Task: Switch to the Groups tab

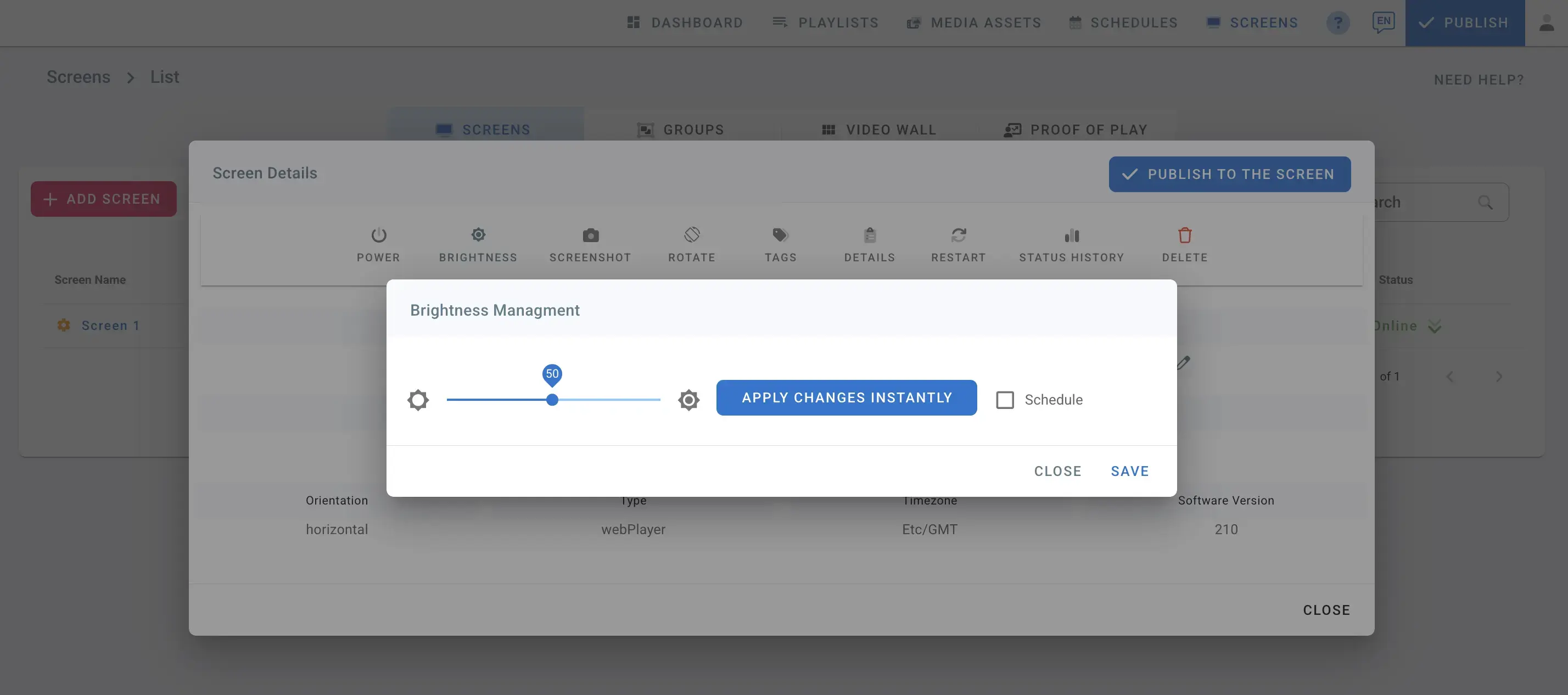Action: click(x=681, y=129)
